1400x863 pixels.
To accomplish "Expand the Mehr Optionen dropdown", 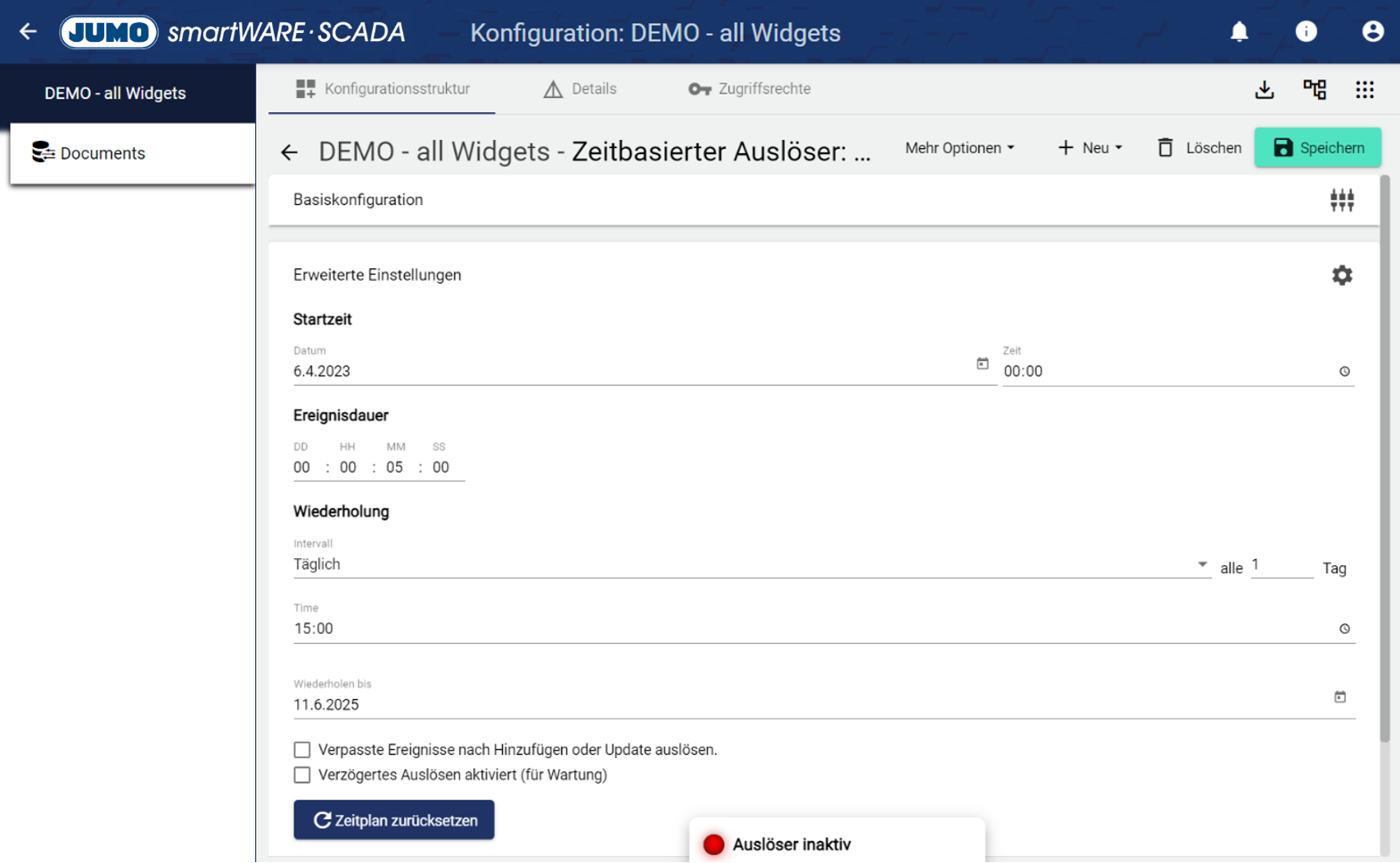I will click(959, 148).
